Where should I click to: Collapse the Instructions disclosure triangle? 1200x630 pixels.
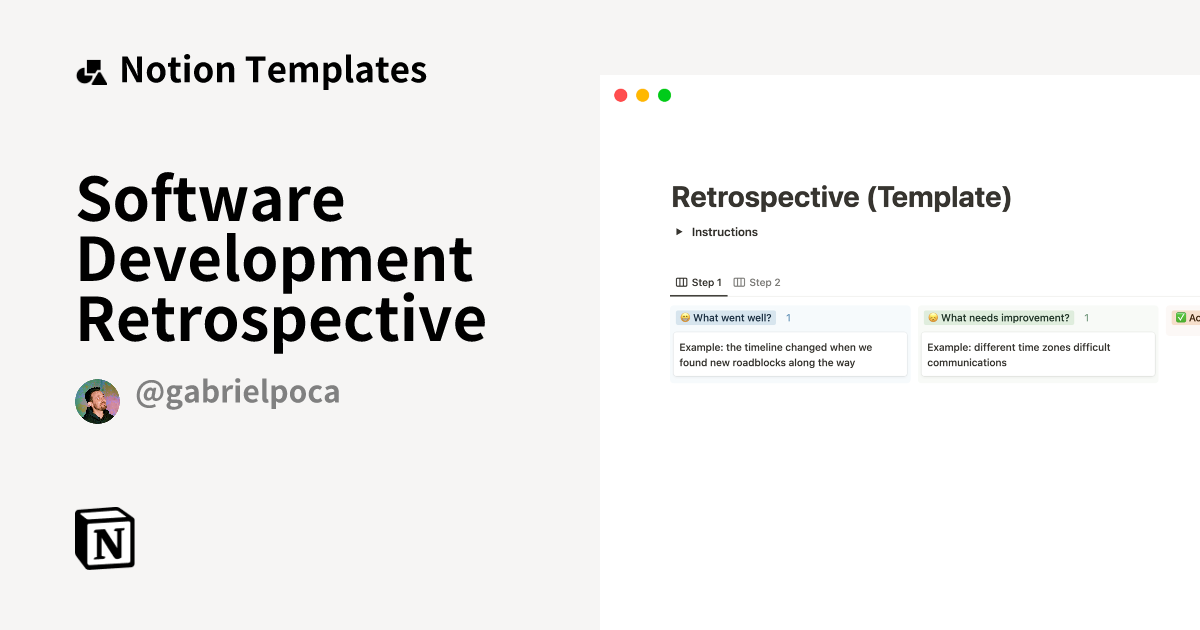678,231
